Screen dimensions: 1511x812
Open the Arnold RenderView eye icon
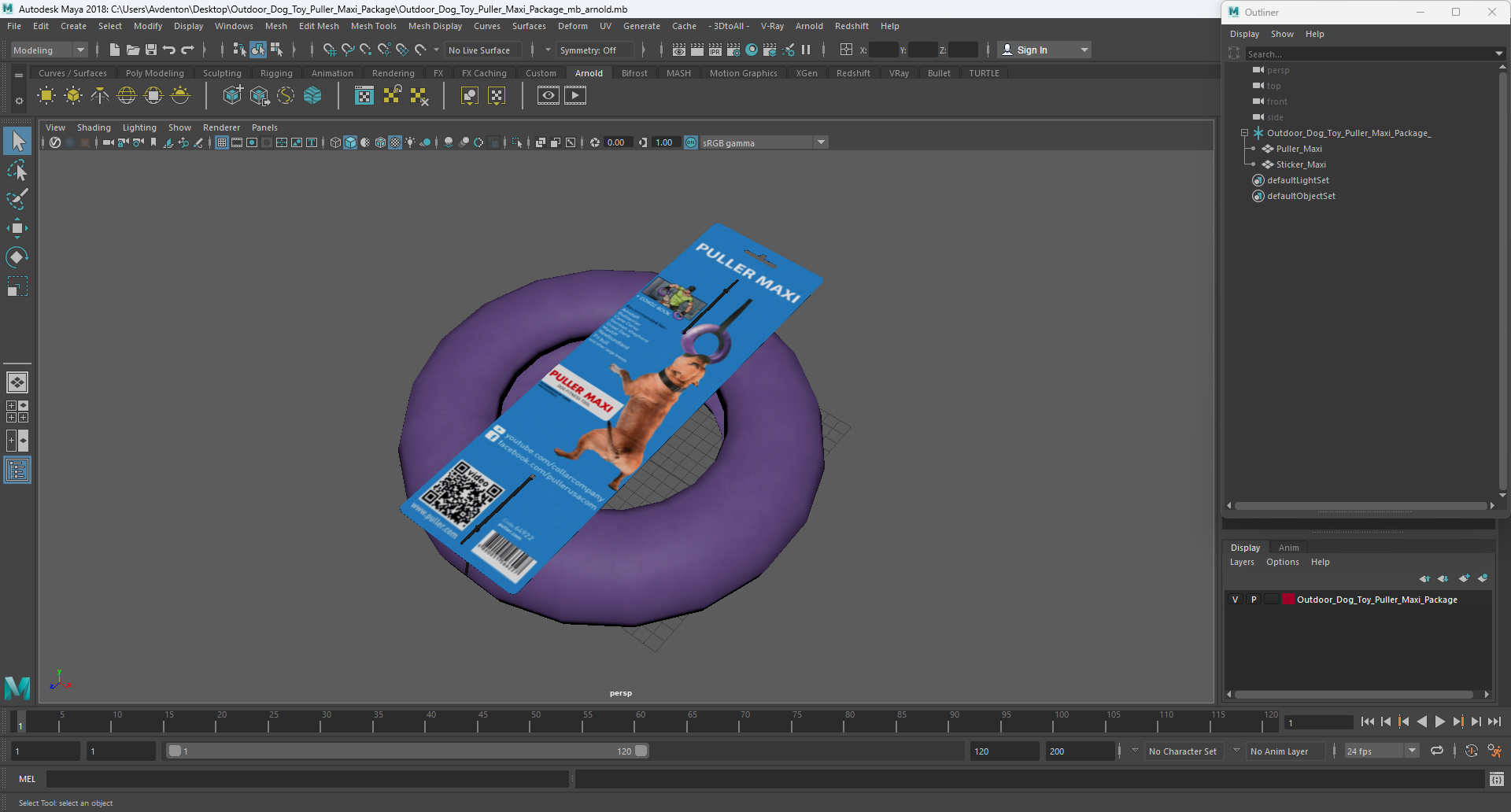pos(549,96)
